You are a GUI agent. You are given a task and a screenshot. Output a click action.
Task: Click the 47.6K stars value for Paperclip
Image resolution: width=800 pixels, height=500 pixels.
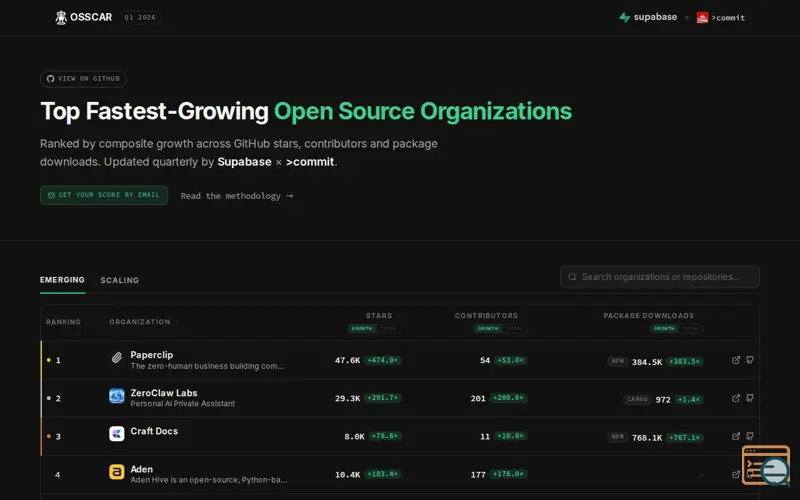[x=347, y=360]
